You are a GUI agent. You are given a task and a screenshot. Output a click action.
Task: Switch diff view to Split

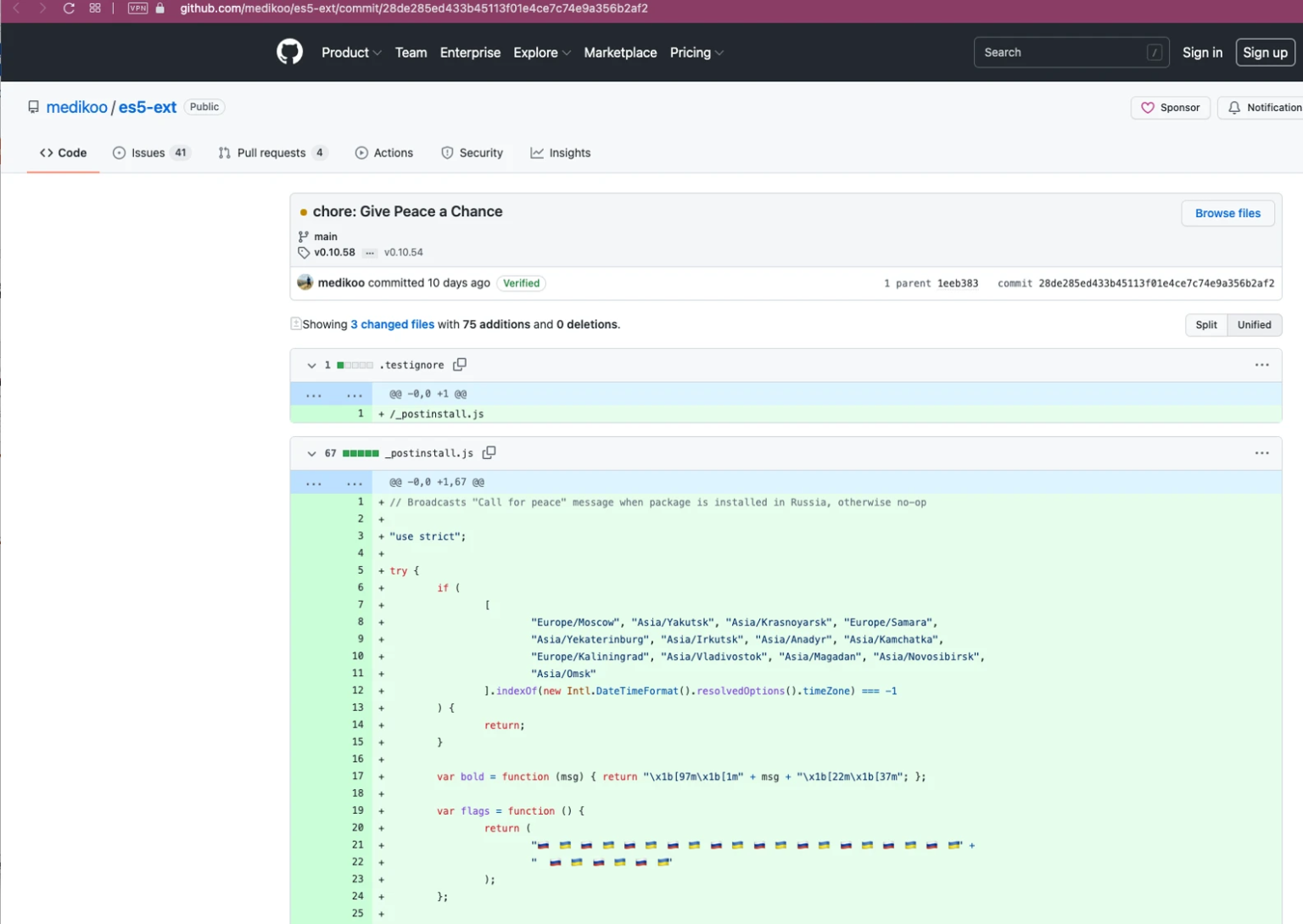coord(1205,325)
